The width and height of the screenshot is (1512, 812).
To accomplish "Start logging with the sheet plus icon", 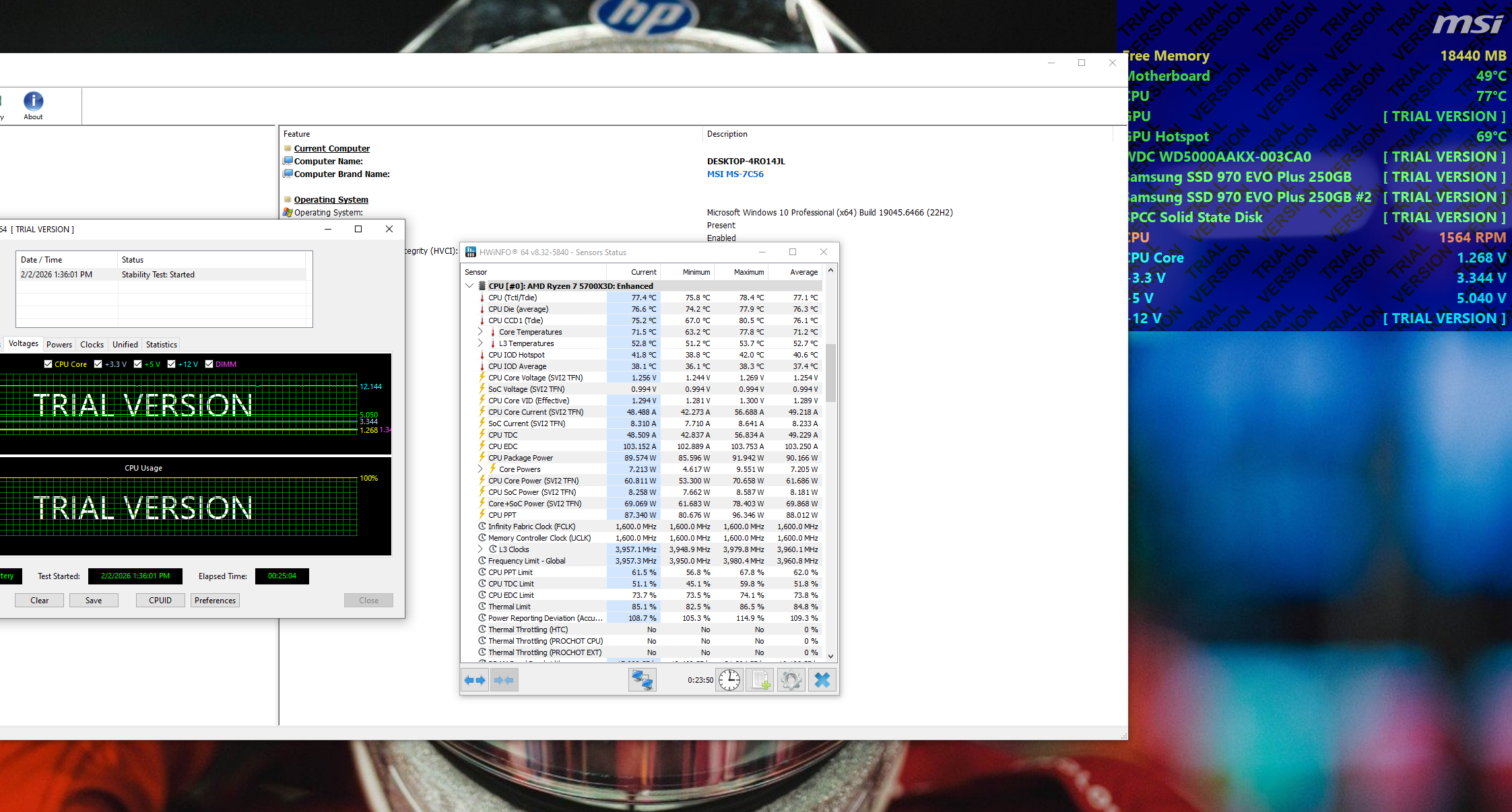I will click(x=760, y=680).
